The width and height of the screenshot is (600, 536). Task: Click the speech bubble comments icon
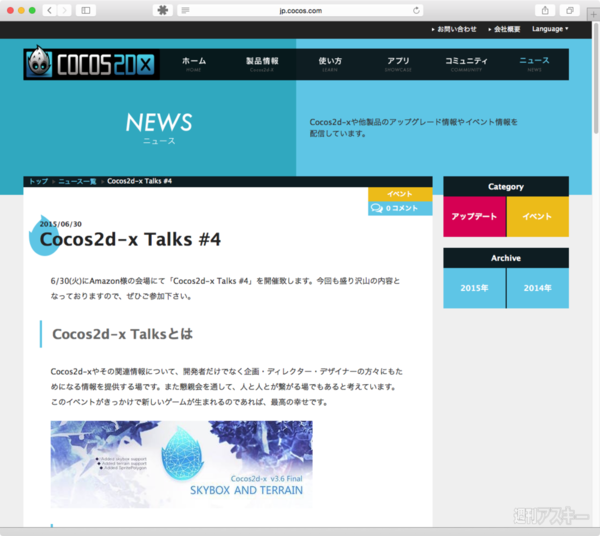377,208
